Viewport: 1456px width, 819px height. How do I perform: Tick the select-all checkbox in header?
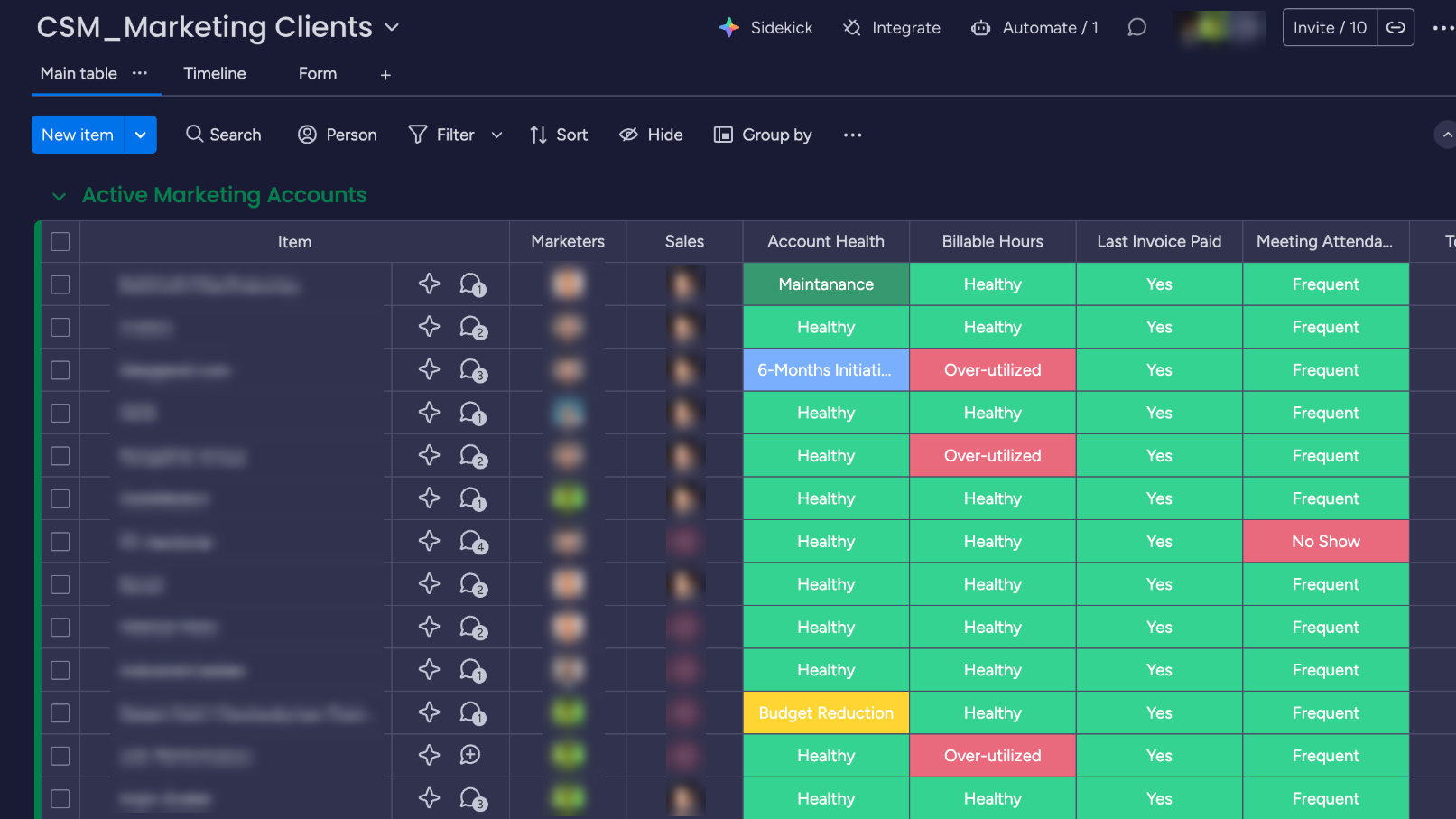[60, 242]
